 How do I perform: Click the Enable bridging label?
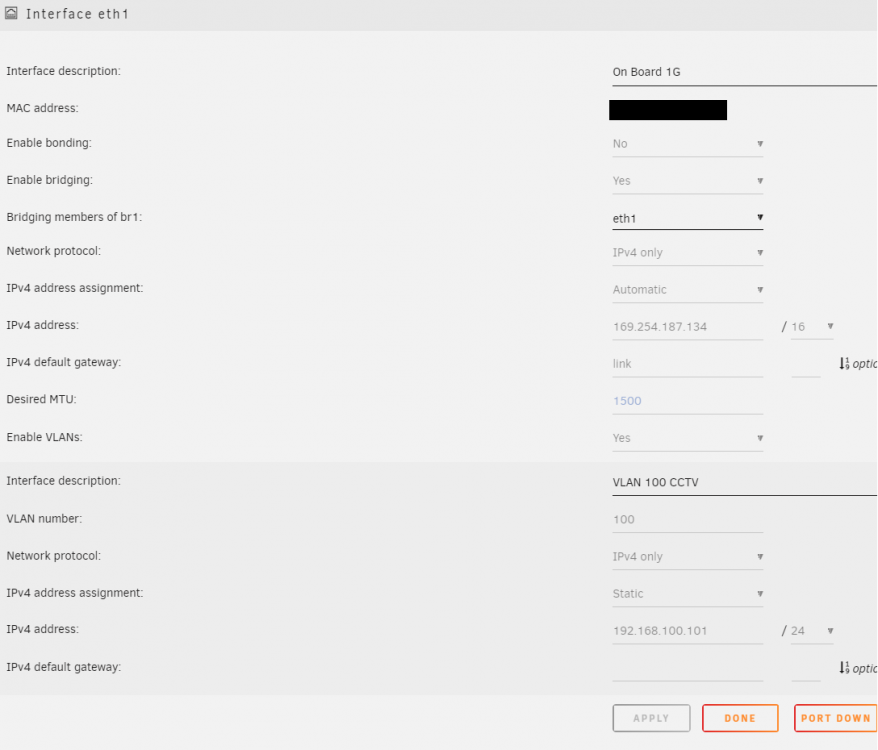tap(50, 180)
